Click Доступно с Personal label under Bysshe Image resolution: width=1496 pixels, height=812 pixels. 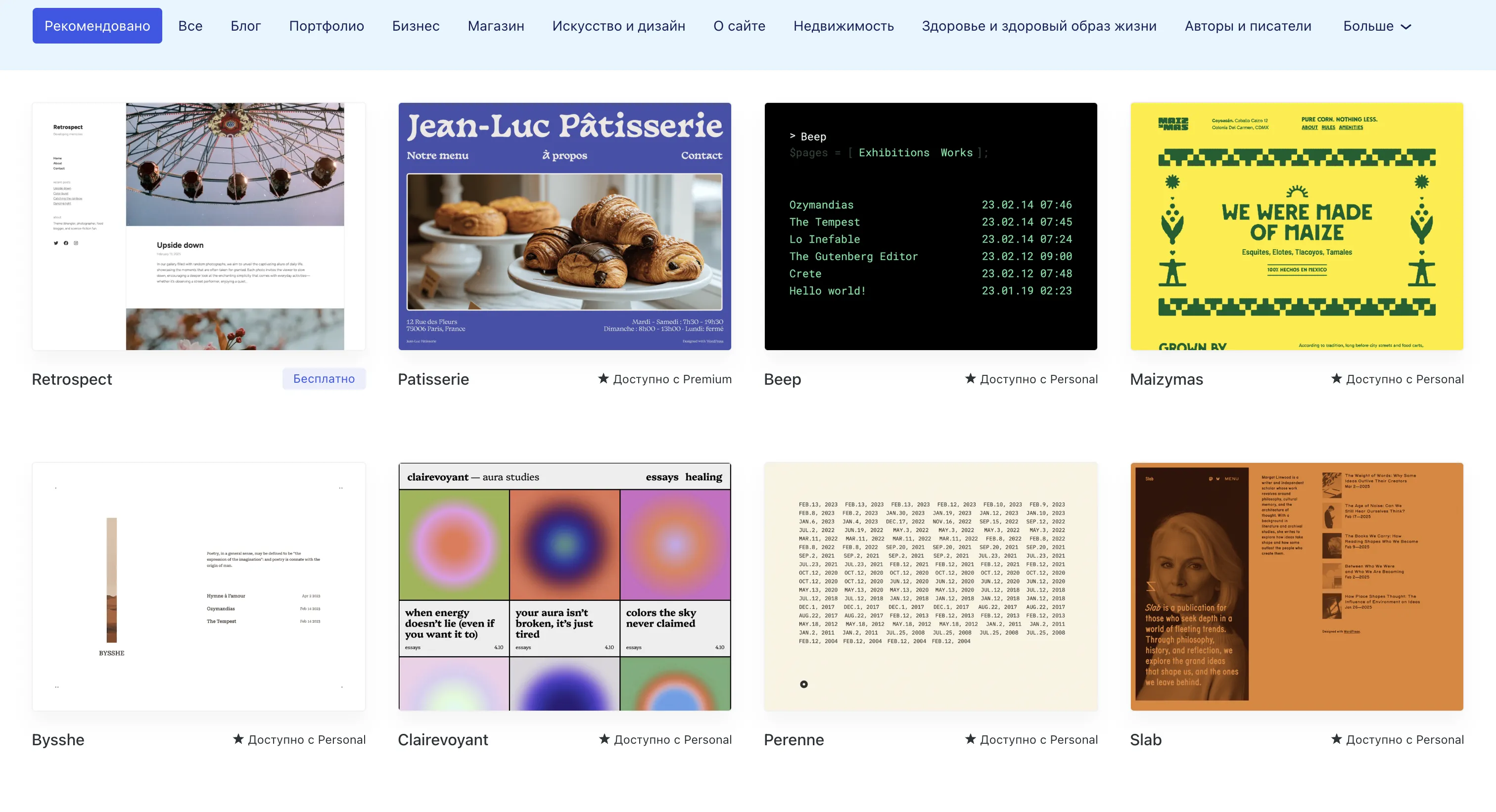click(x=307, y=739)
